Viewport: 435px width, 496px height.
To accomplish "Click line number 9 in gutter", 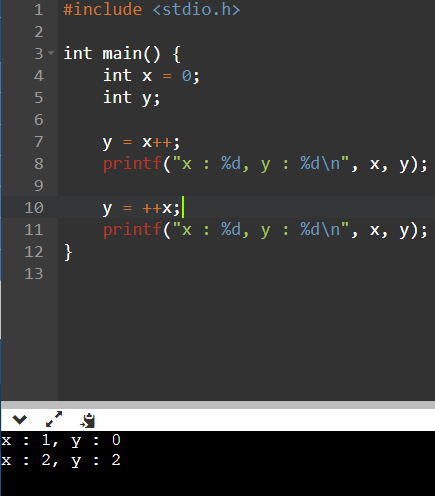I will pyautogui.click(x=39, y=186).
